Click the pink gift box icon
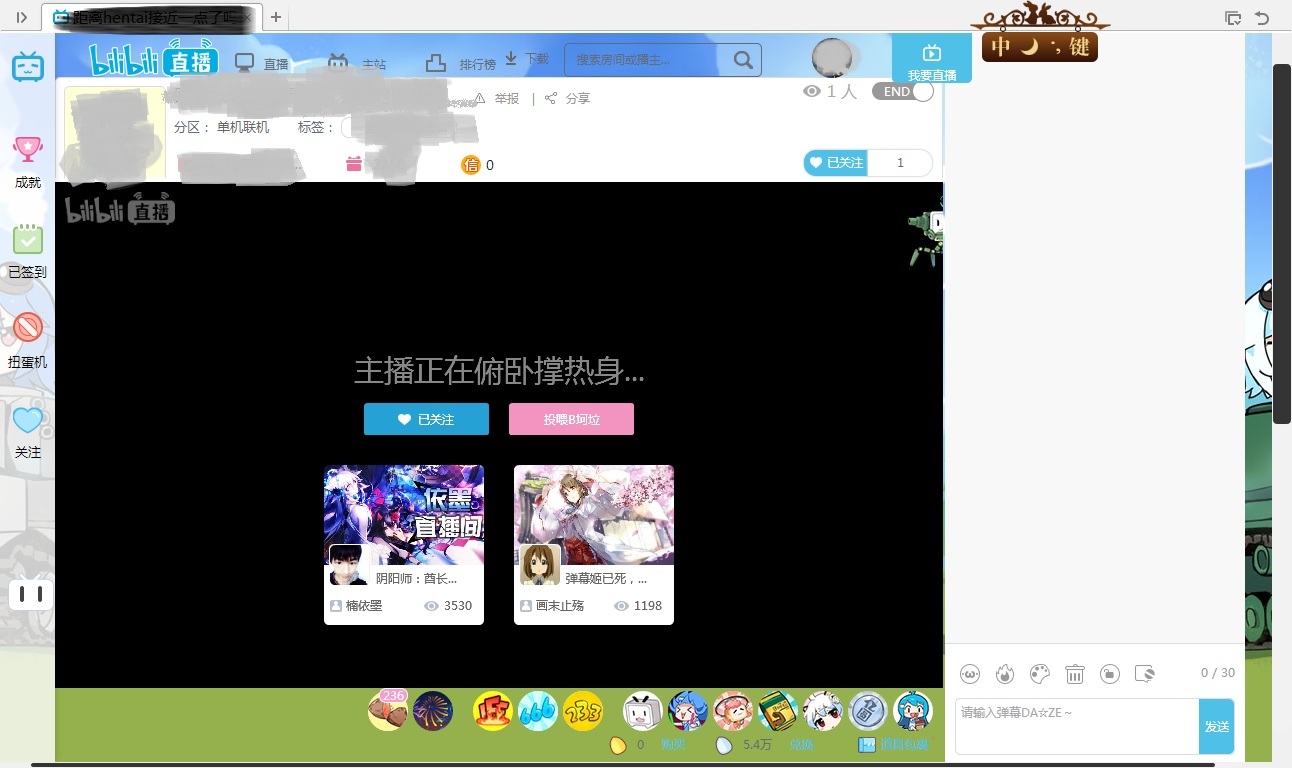 pyautogui.click(x=354, y=164)
